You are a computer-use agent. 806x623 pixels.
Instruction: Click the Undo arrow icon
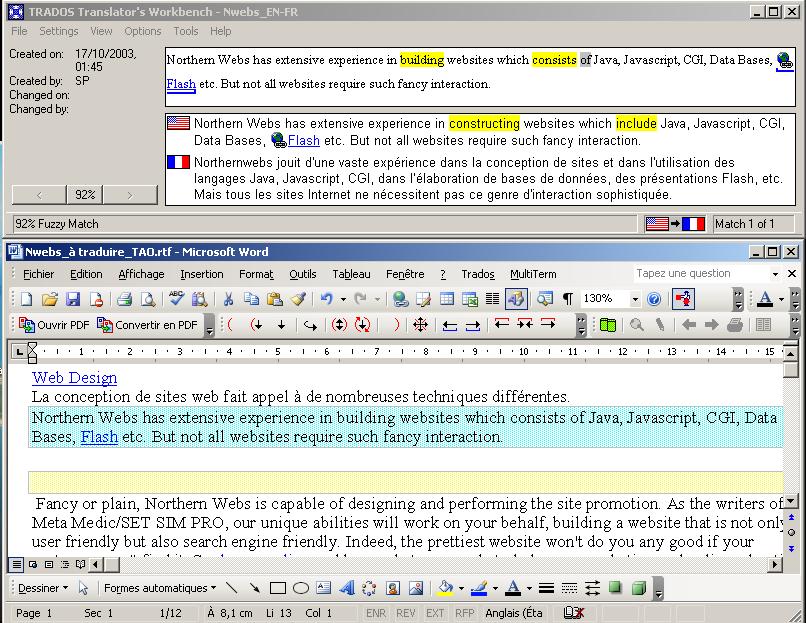[x=326, y=299]
